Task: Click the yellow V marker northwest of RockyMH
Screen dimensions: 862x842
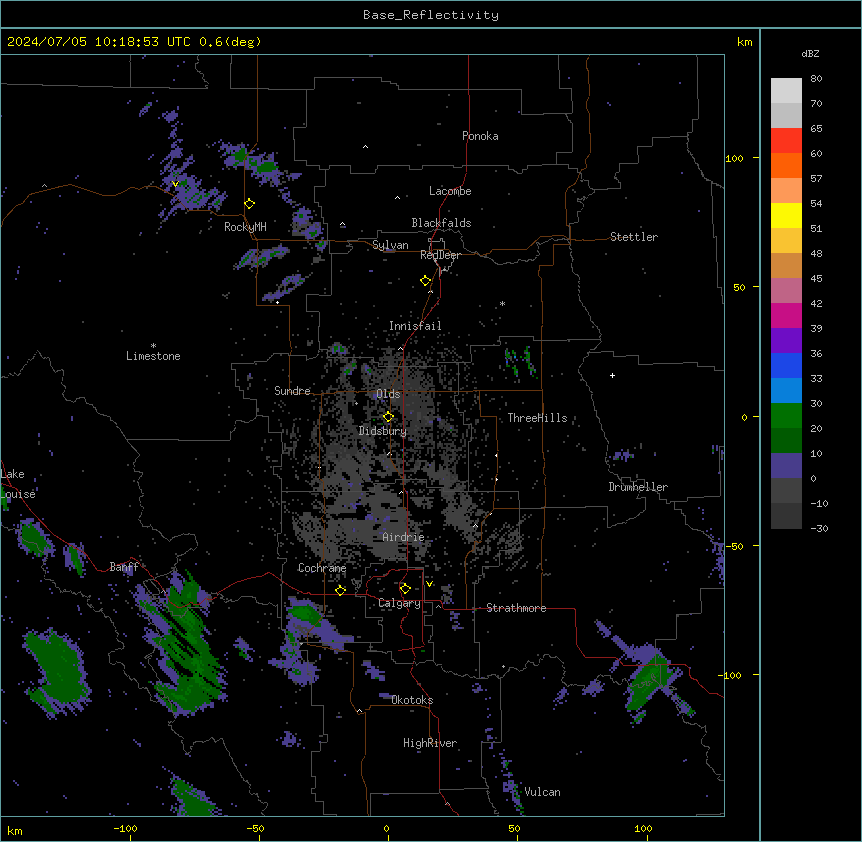Action: pyautogui.click(x=175, y=184)
